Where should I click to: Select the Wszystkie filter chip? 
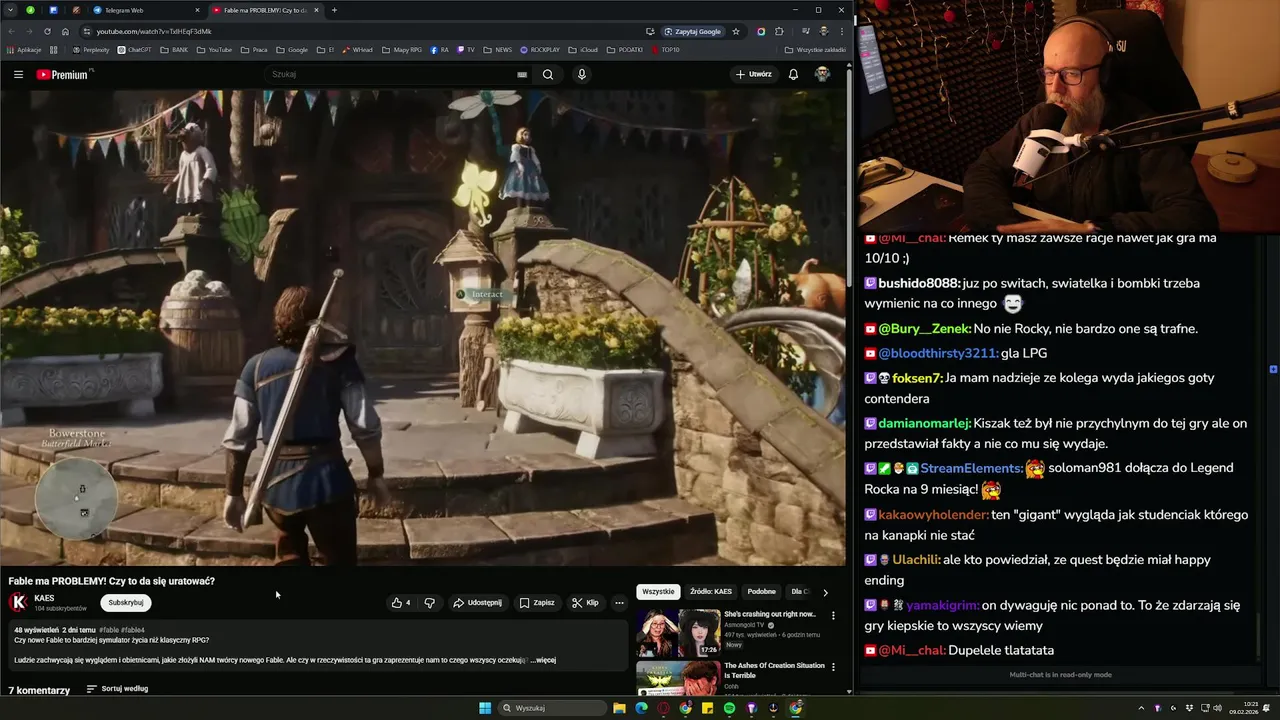pos(658,592)
